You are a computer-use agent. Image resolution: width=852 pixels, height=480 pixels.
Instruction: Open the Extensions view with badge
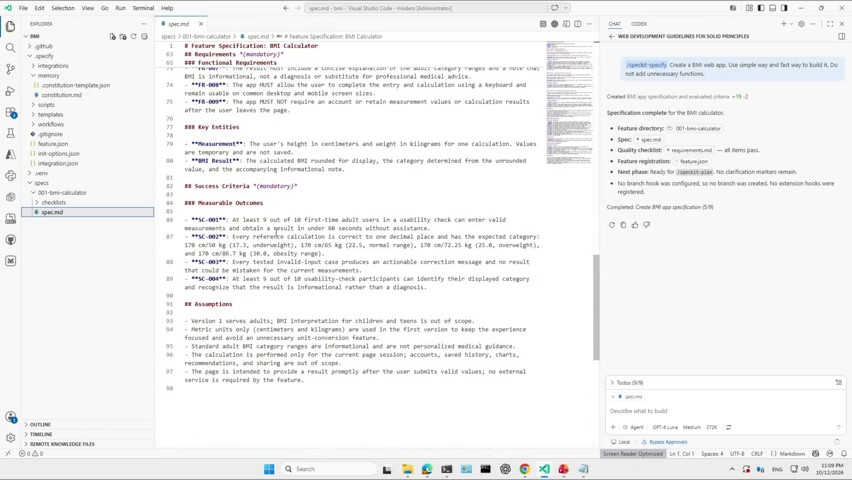coord(10,112)
